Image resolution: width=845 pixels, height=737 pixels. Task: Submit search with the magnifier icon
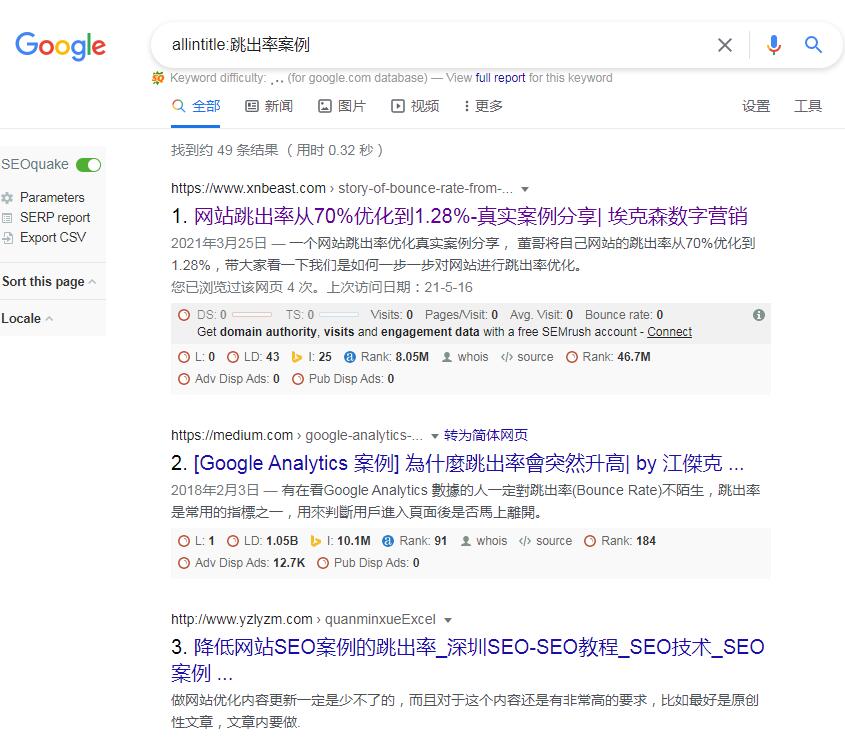pos(813,45)
